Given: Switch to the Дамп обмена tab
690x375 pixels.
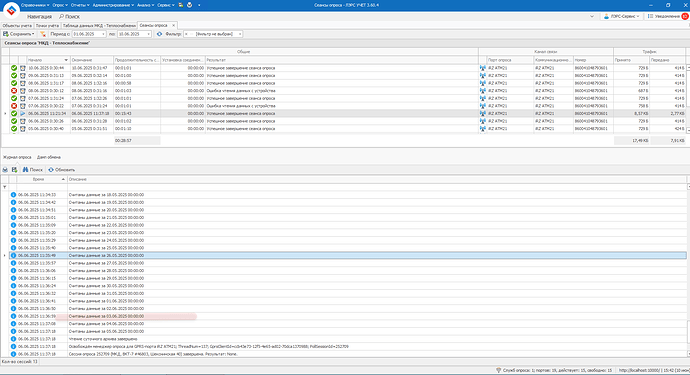Looking at the screenshot, I should (49, 157).
